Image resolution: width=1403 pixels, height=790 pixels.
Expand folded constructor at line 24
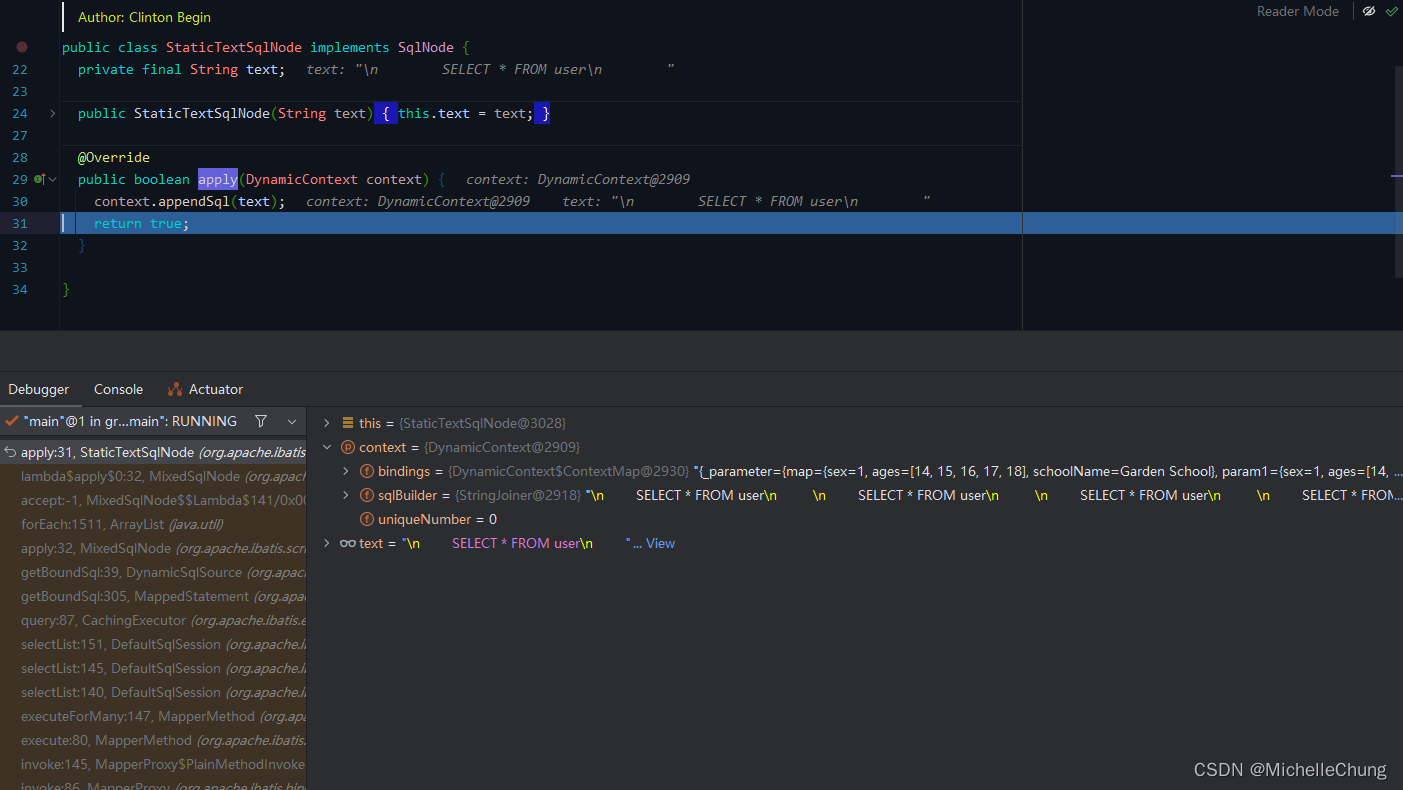coord(53,113)
